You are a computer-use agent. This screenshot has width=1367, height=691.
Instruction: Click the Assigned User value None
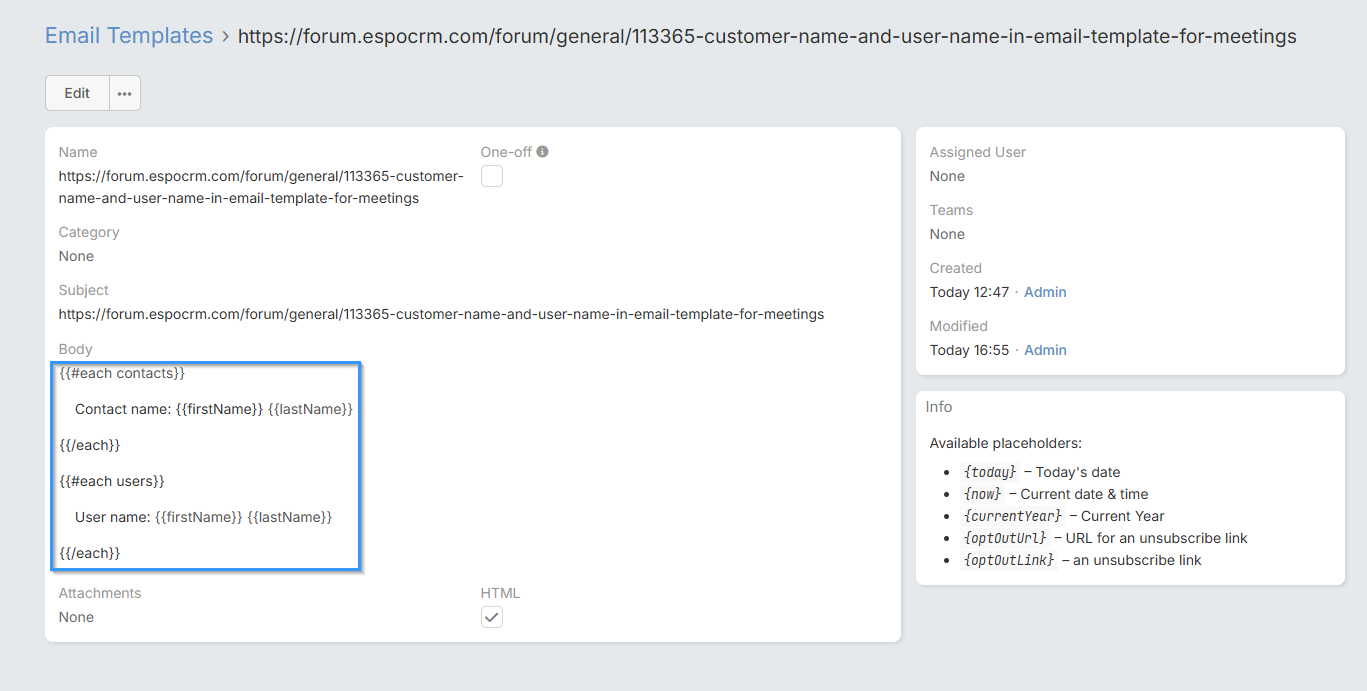pos(947,176)
